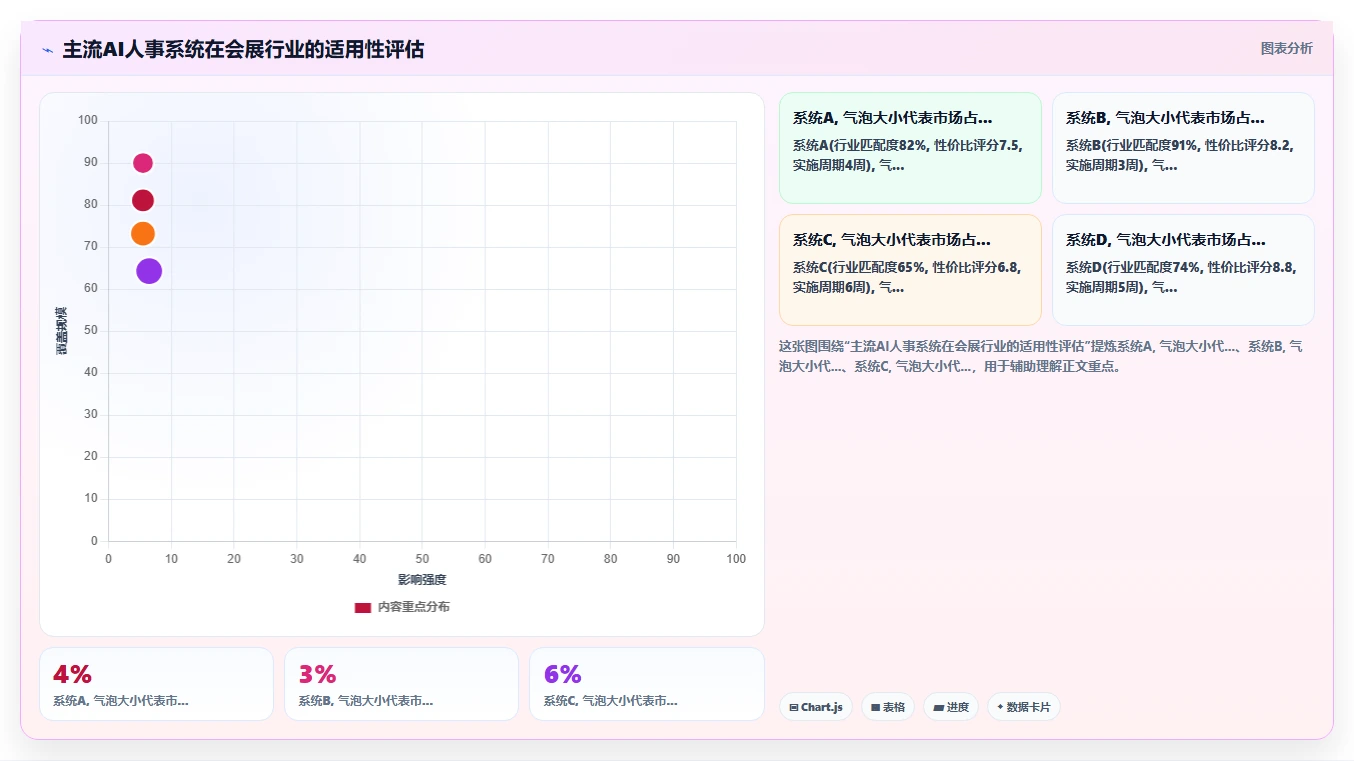
Task: Click the 系统C 行业匹配度65% description text
Action: click(x=908, y=277)
